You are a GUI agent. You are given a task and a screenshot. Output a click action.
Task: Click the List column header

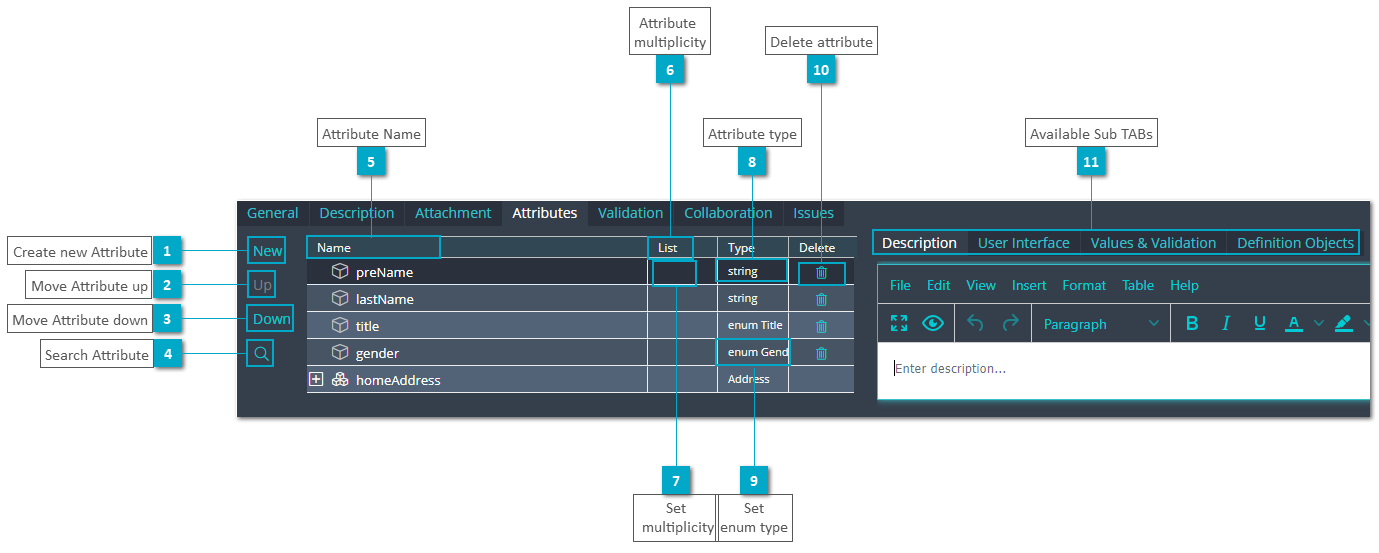(682, 247)
